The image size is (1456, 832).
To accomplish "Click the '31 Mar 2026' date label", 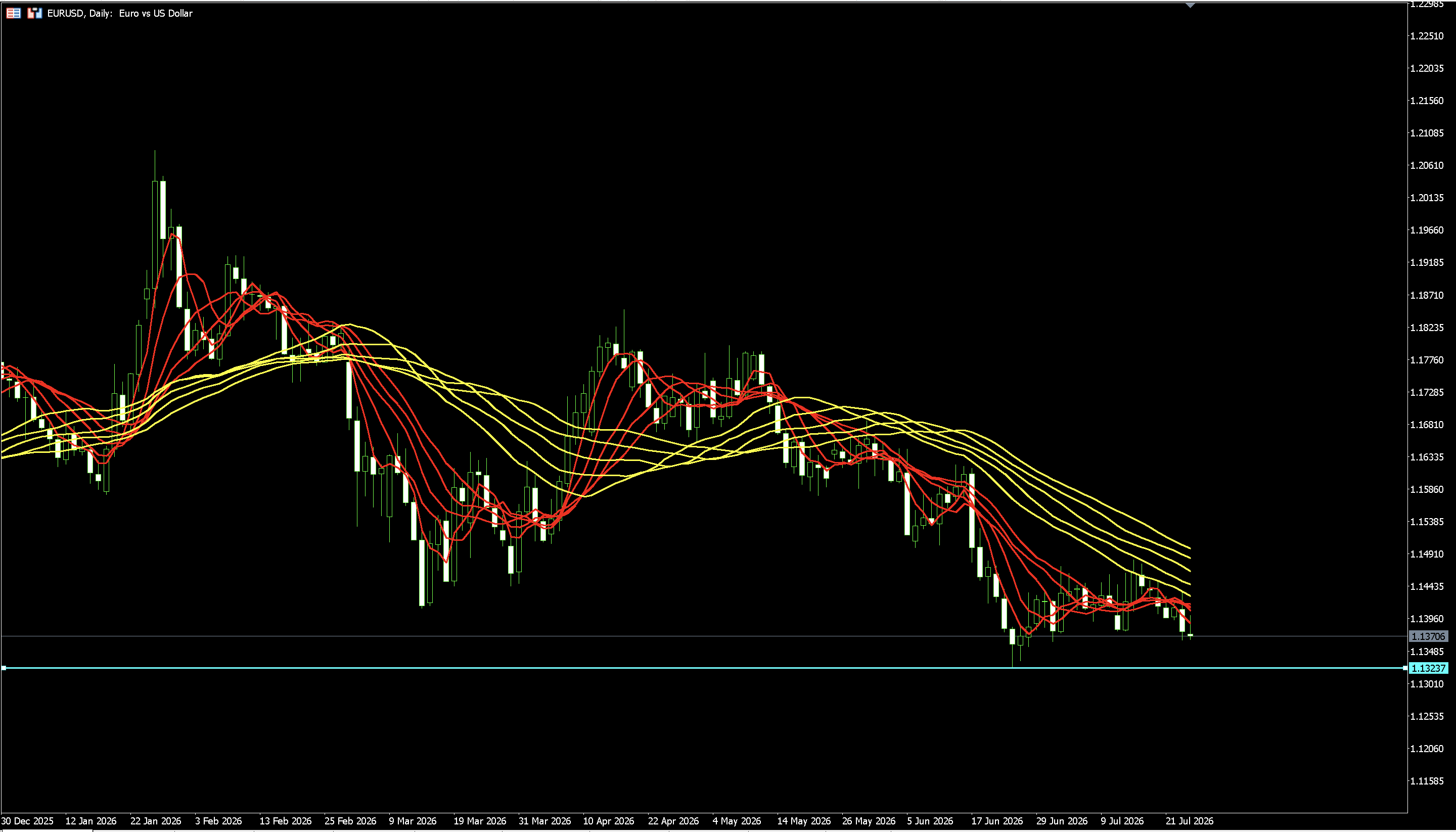I will tap(544, 821).
